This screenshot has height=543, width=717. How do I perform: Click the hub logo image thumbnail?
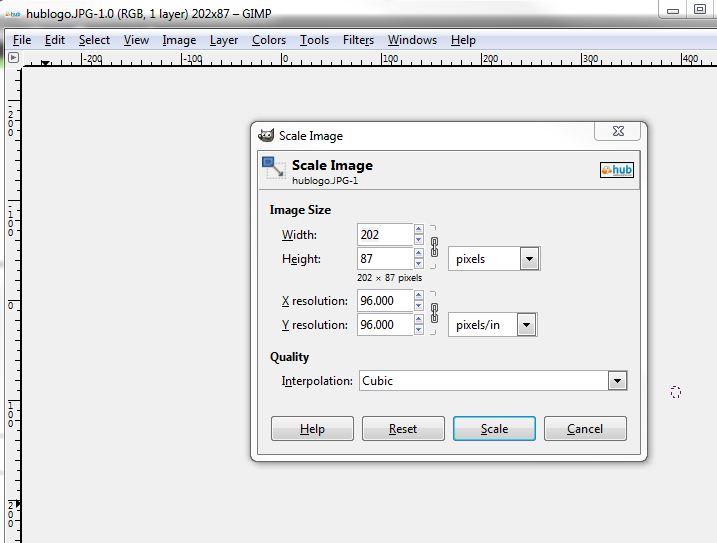pos(617,170)
